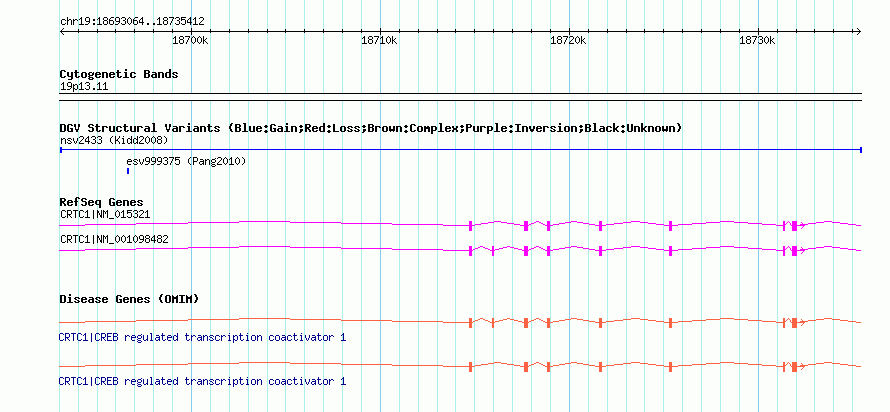Image resolution: width=890 pixels, height=412 pixels.
Task: Click the CRTC1|NM_001098482 transcript label
Action: click(x=114, y=239)
